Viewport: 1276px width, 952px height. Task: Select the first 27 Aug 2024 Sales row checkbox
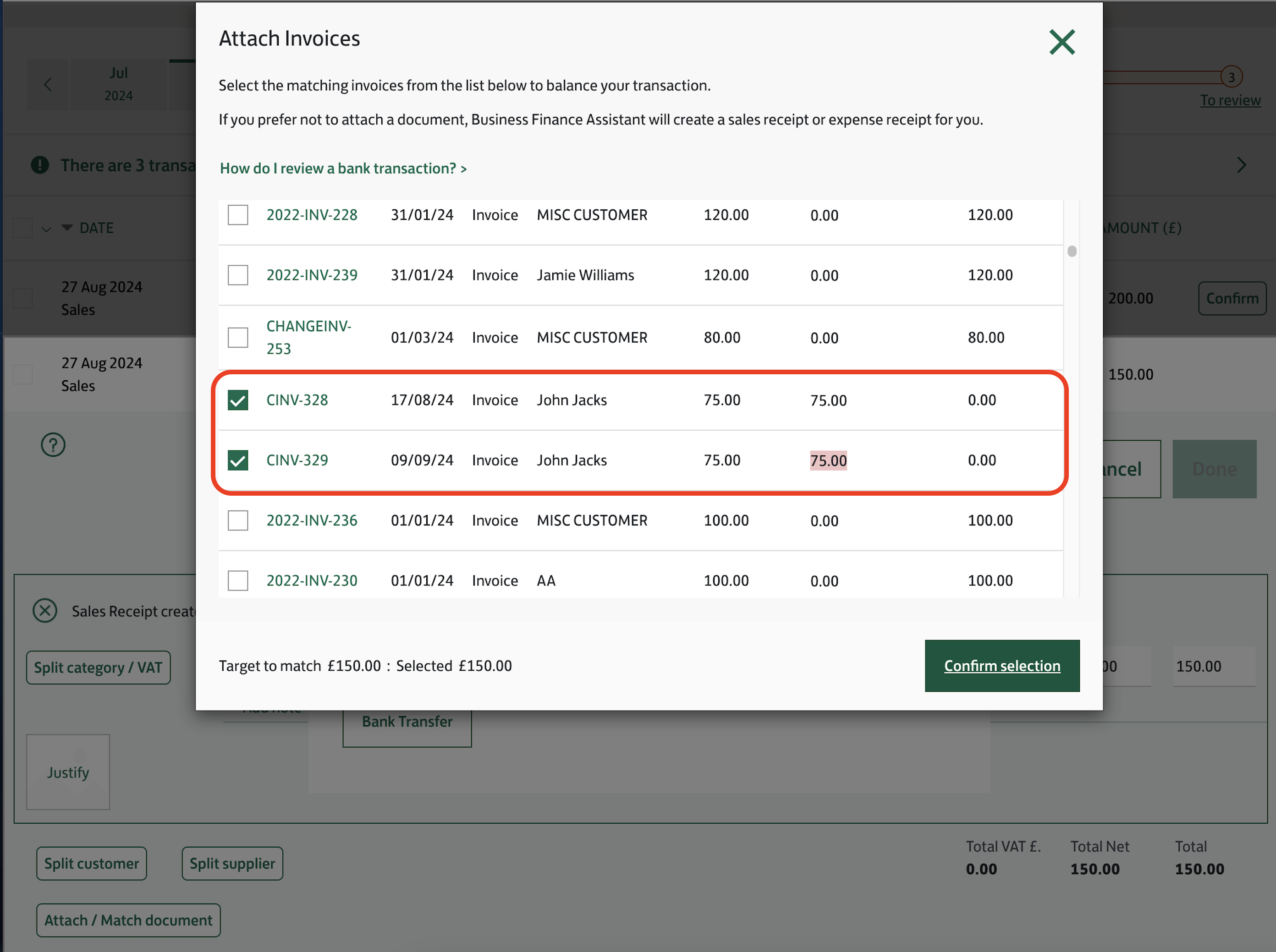coord(22,298)
